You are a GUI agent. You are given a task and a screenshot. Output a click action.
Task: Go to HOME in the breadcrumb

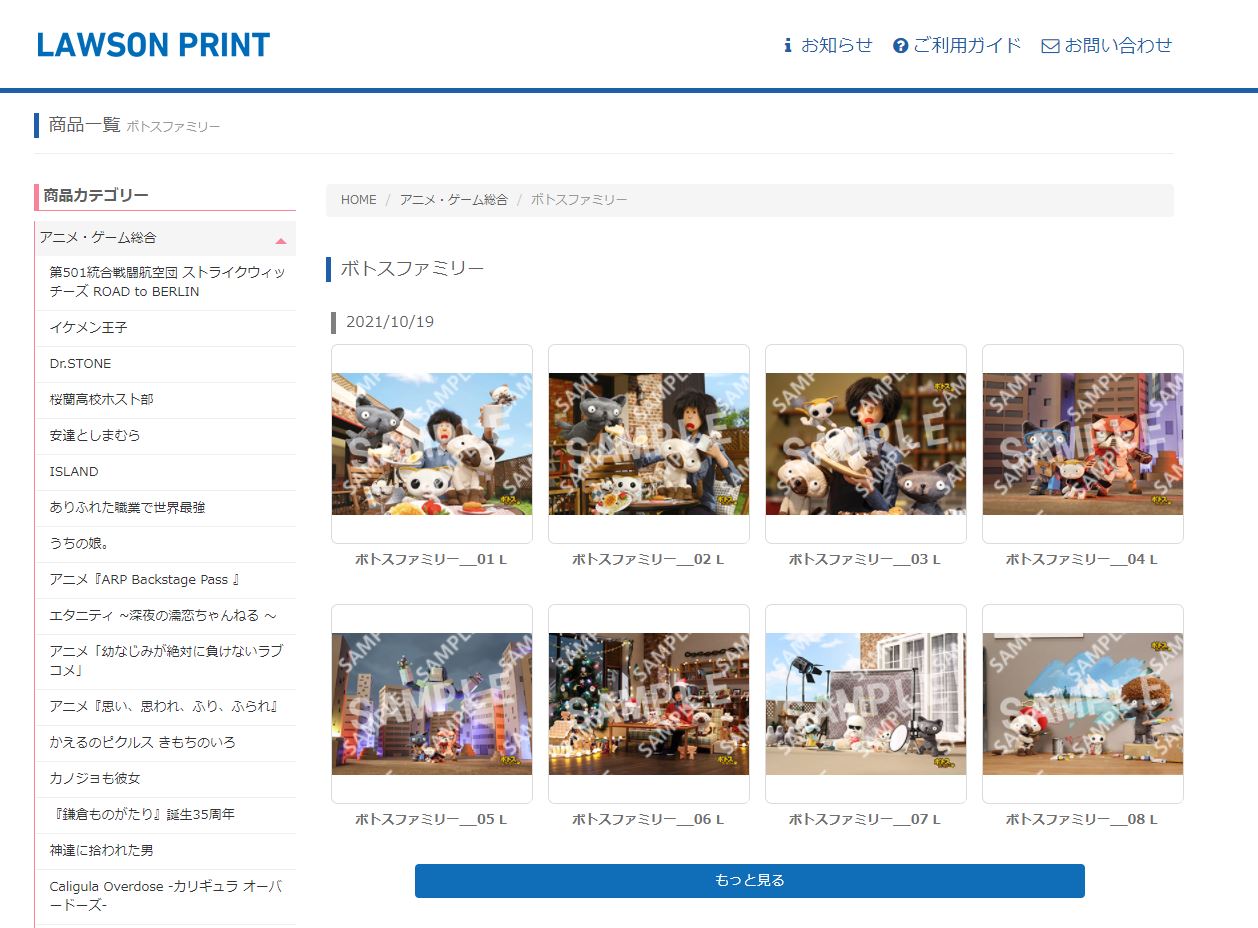[x=358, y=200]
